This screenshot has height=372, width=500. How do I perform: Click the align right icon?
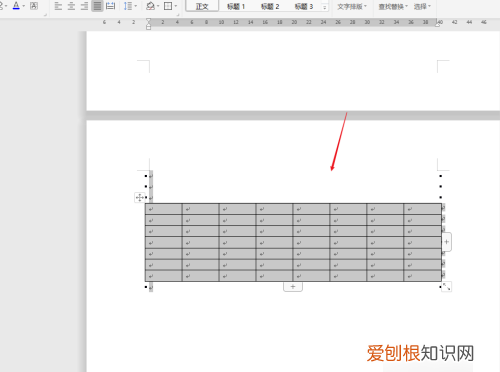pyautogui.click(x=84, y=6)
